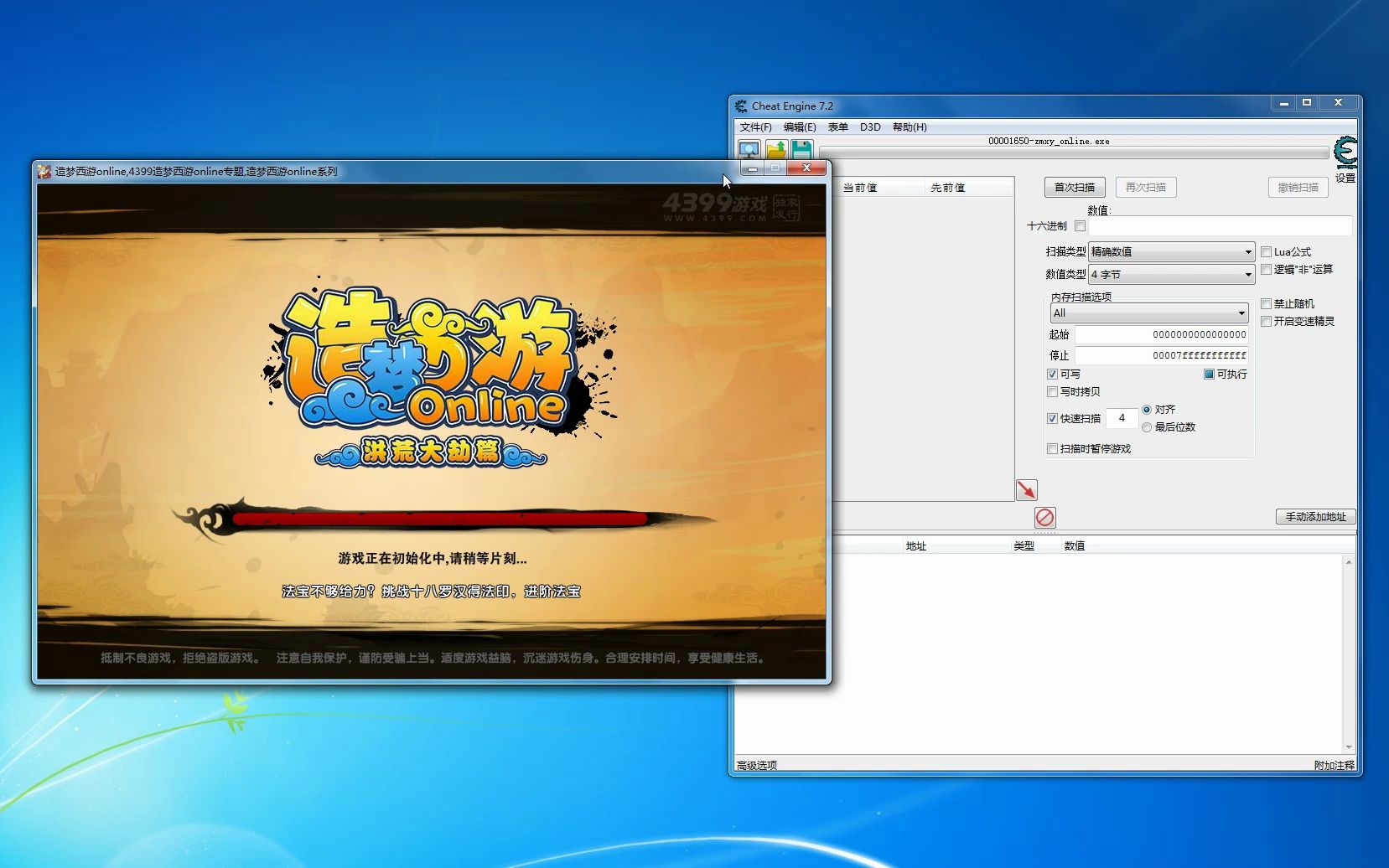Toggle the 十六进制 hexadecimal checkbox
Screen dimensions: 1389x868
coord(1080,225)
